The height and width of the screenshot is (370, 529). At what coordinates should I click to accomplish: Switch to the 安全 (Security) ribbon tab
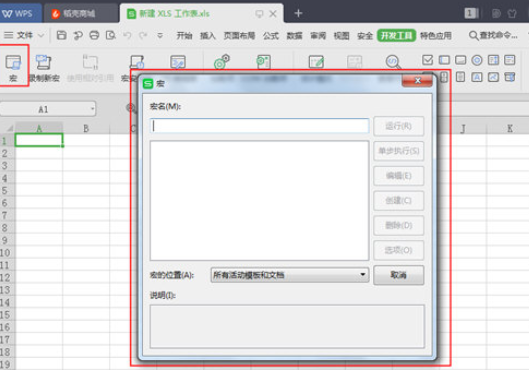click(x=365, y=35)
